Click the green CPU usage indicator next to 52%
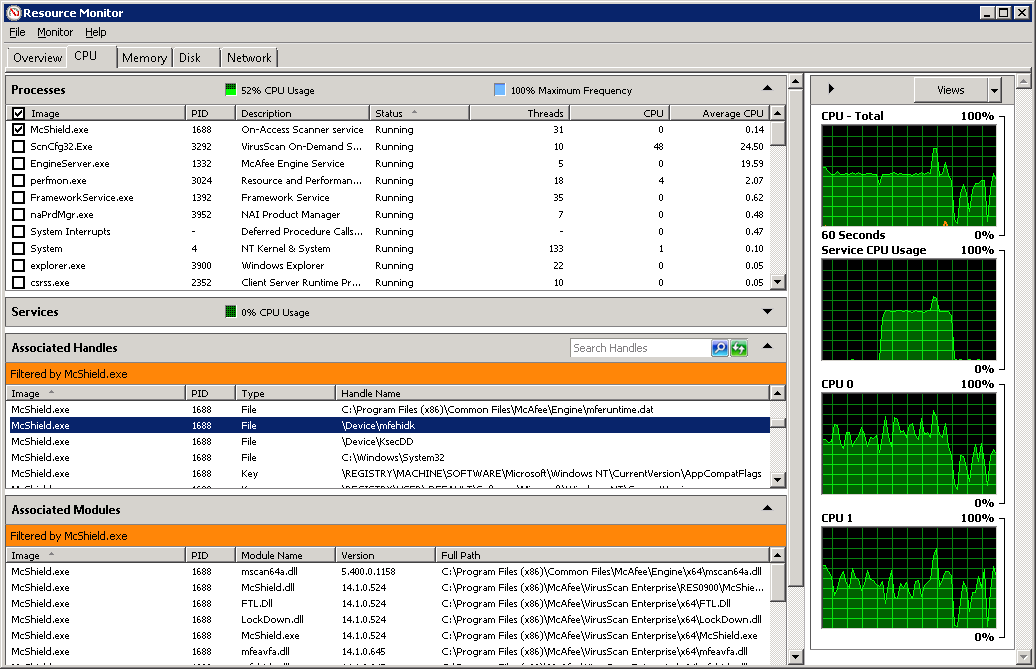 click(232, 89)
